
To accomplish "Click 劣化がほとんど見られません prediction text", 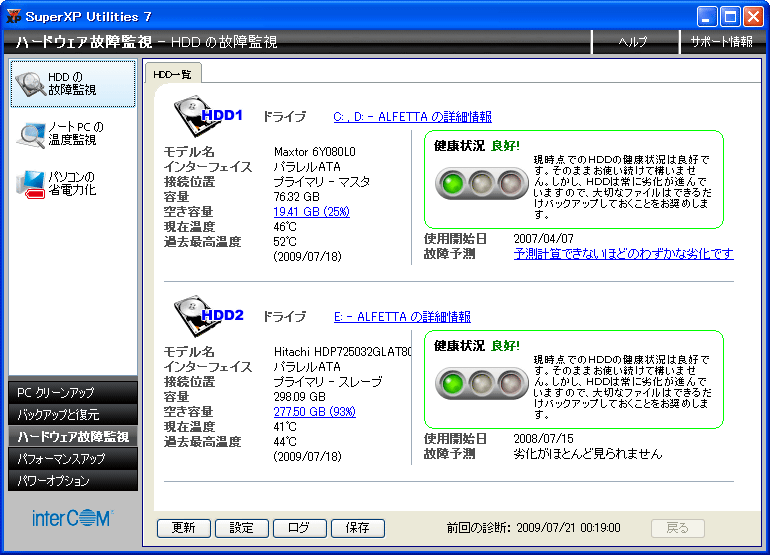I will (x=588, y=453).
